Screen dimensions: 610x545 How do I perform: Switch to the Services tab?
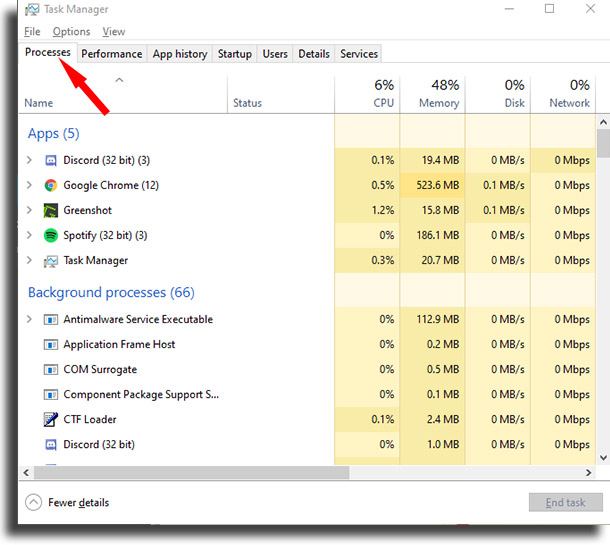pyautogui.click(x=359, y=54)
